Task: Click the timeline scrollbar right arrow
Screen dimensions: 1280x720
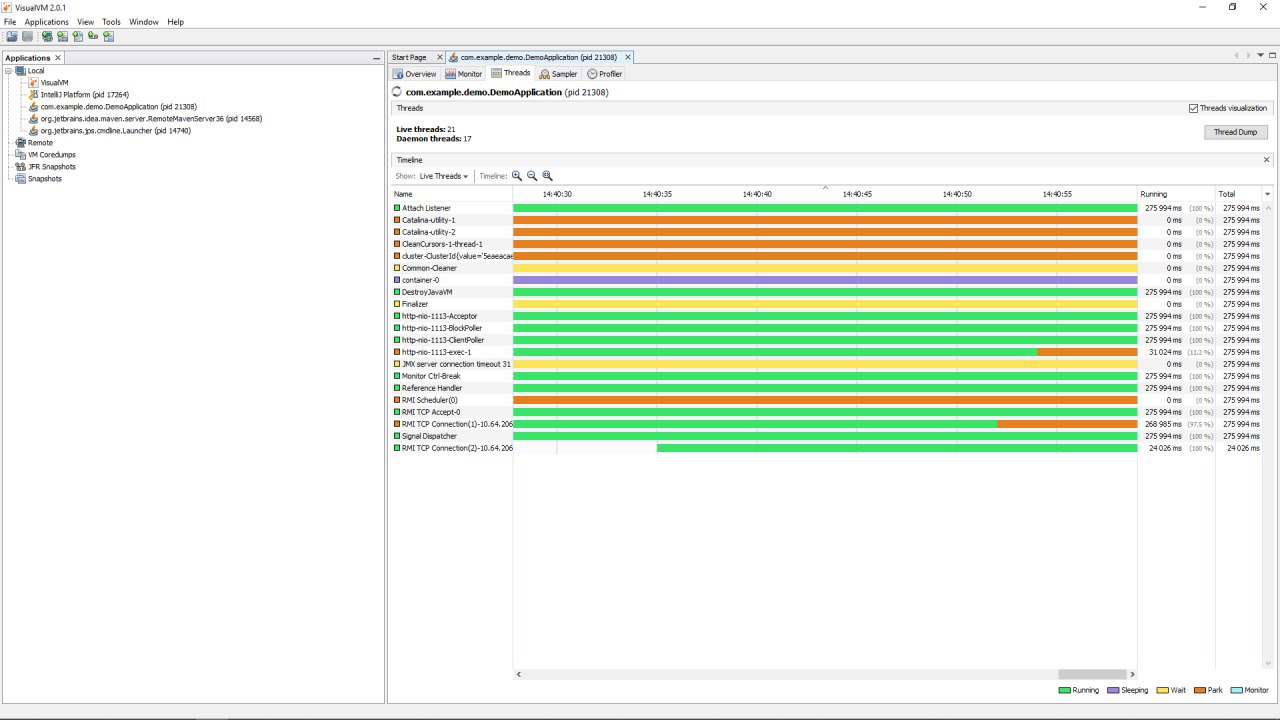Action: tap(1132, 674)
